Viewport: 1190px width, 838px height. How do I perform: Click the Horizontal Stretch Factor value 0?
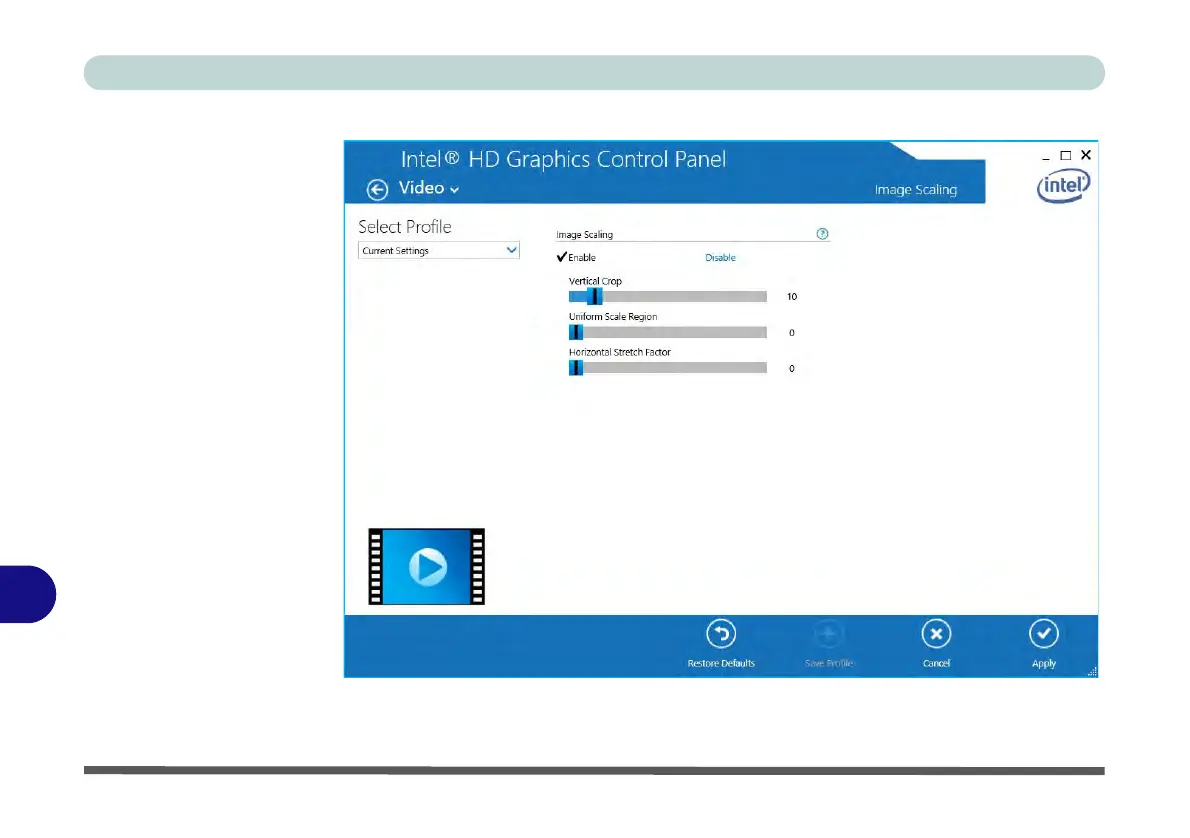[792, 368]
